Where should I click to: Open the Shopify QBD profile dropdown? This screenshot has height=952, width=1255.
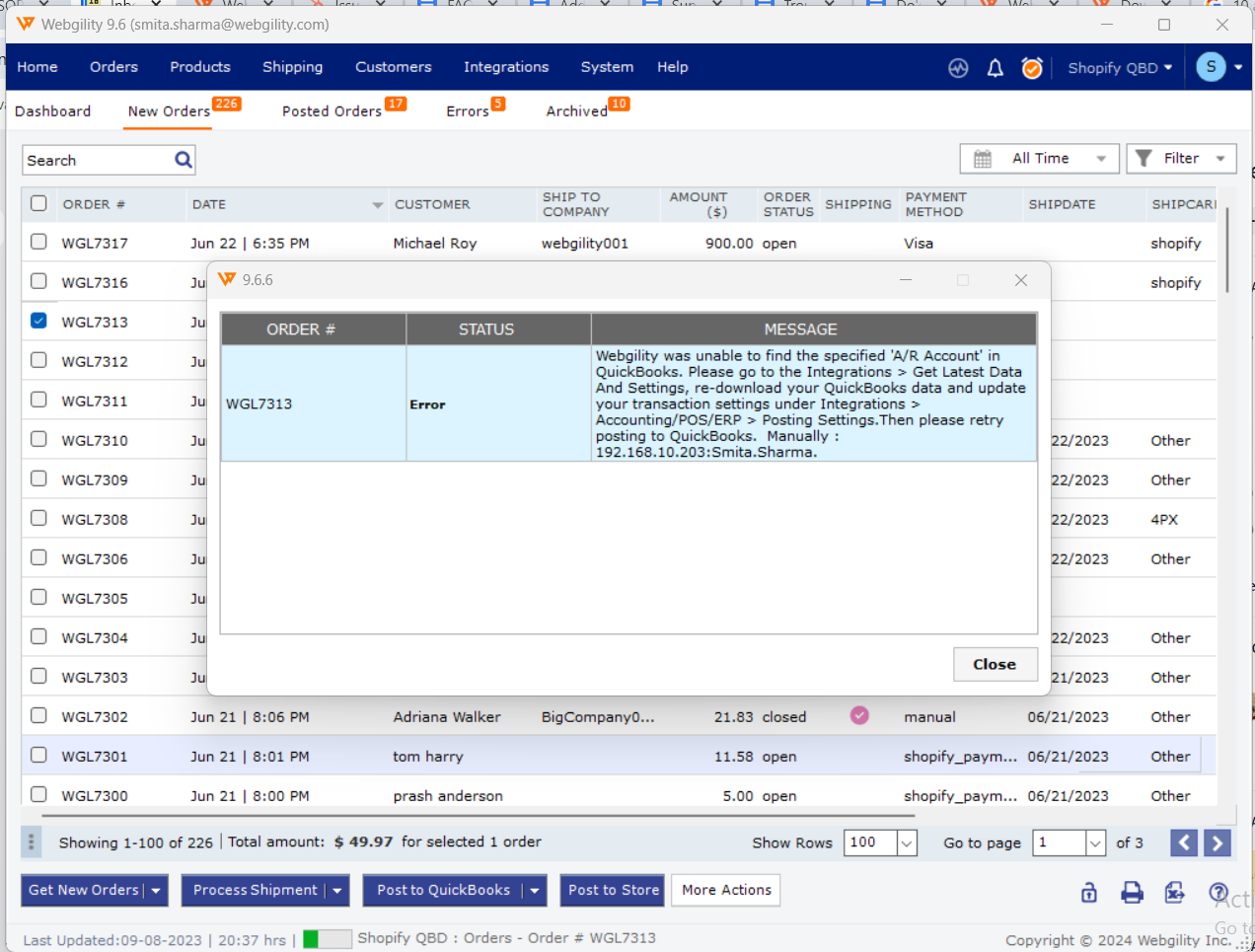click(x=1120, y=68)
